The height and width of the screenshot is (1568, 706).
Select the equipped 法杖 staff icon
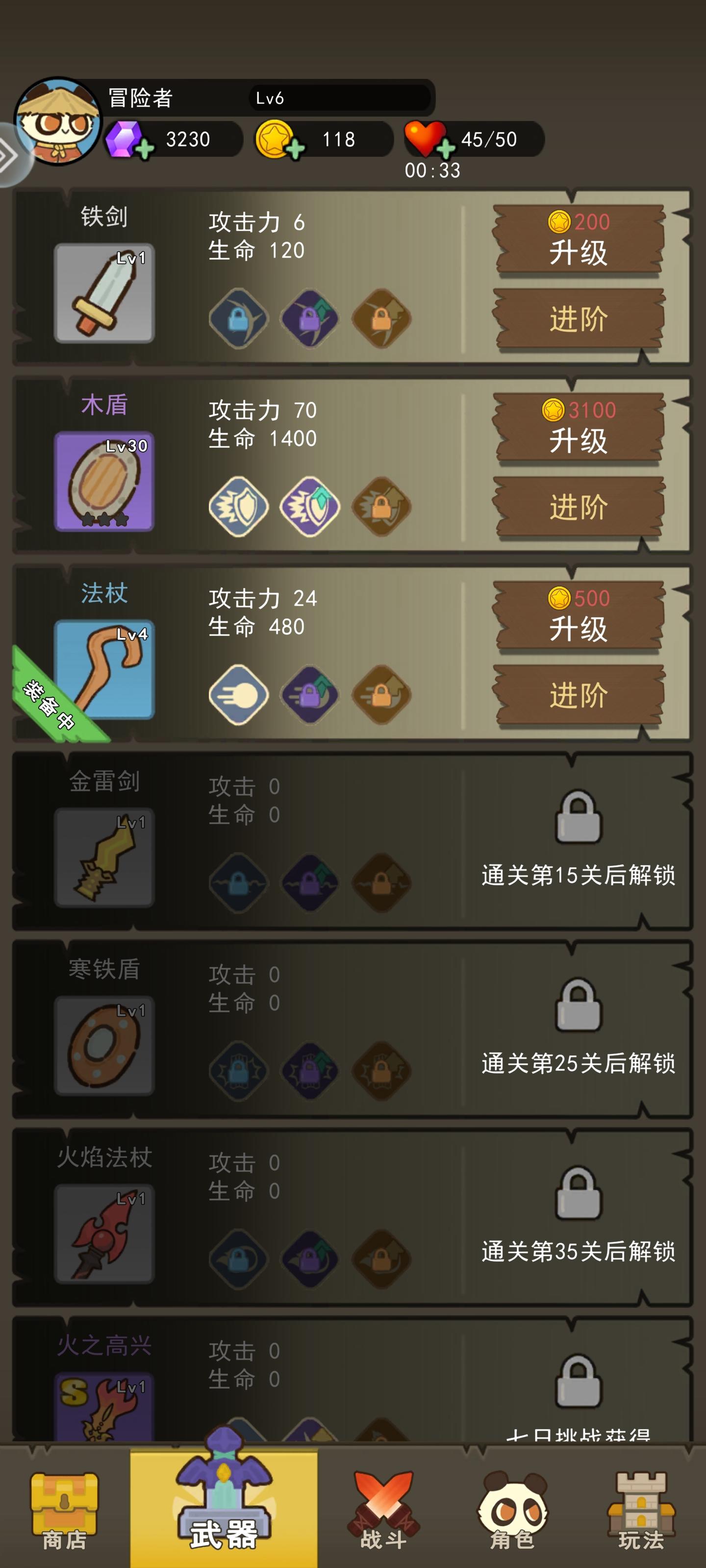tap(104, 669)
